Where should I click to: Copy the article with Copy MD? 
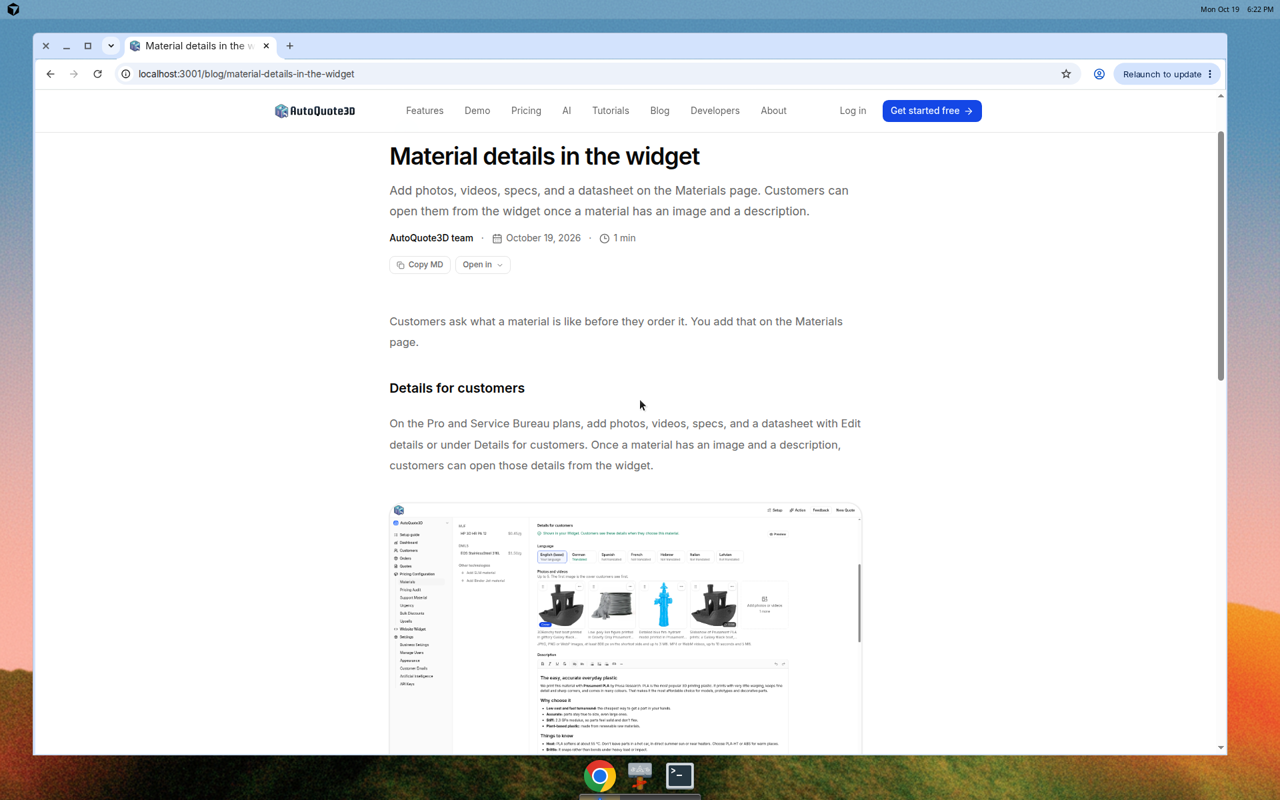[x=420, y=265]
